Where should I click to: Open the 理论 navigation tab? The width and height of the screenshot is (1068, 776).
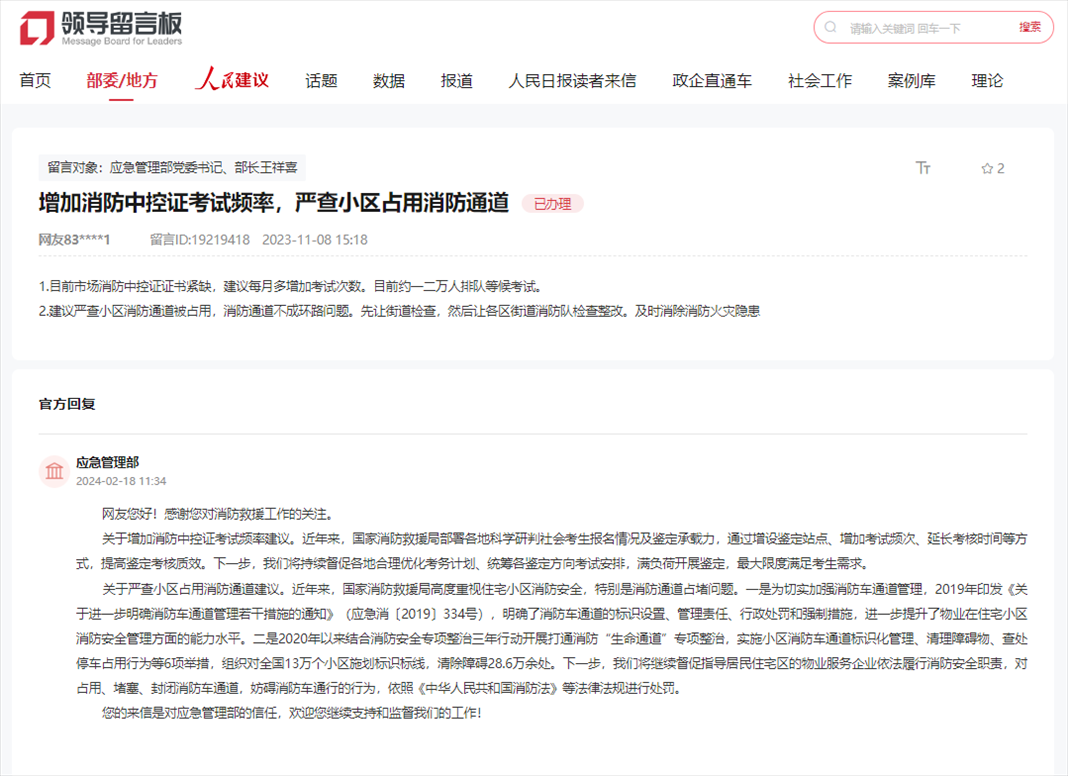pos(987,81)
